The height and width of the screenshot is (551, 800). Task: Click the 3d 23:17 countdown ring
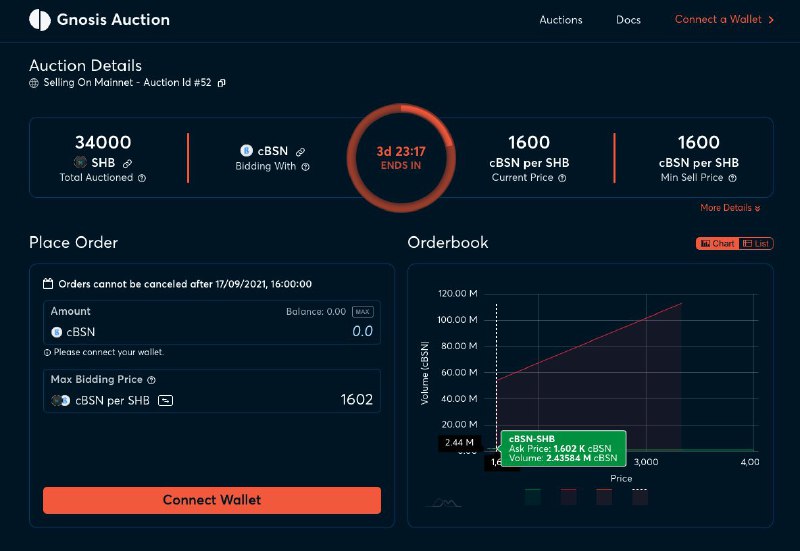tap(401, 158)
